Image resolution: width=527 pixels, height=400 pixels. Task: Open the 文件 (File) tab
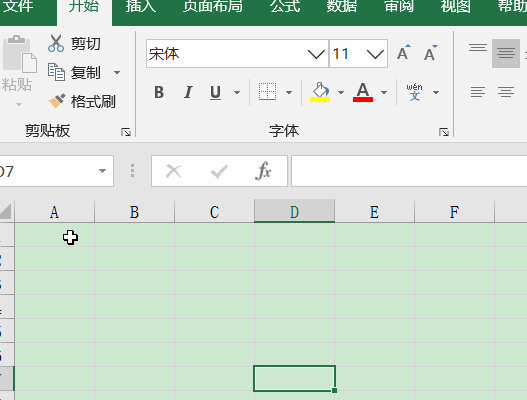point(18,6)
